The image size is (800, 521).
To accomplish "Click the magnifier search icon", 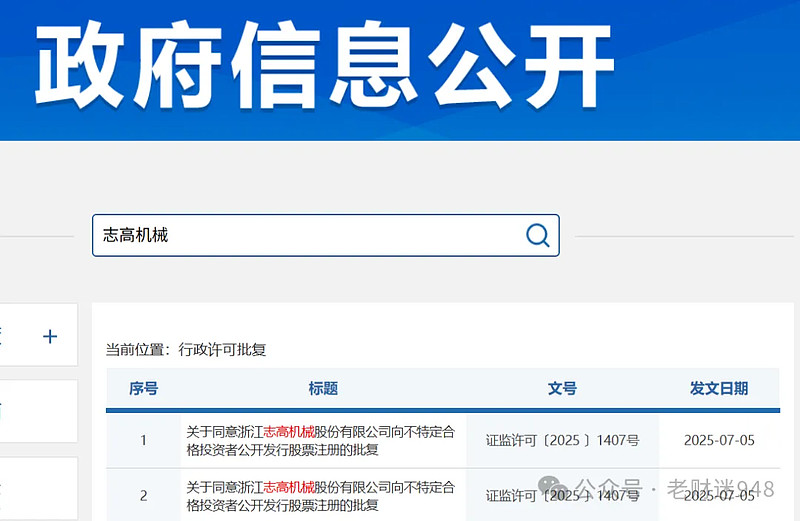I will pyautogui.click(x=538, y=235).
